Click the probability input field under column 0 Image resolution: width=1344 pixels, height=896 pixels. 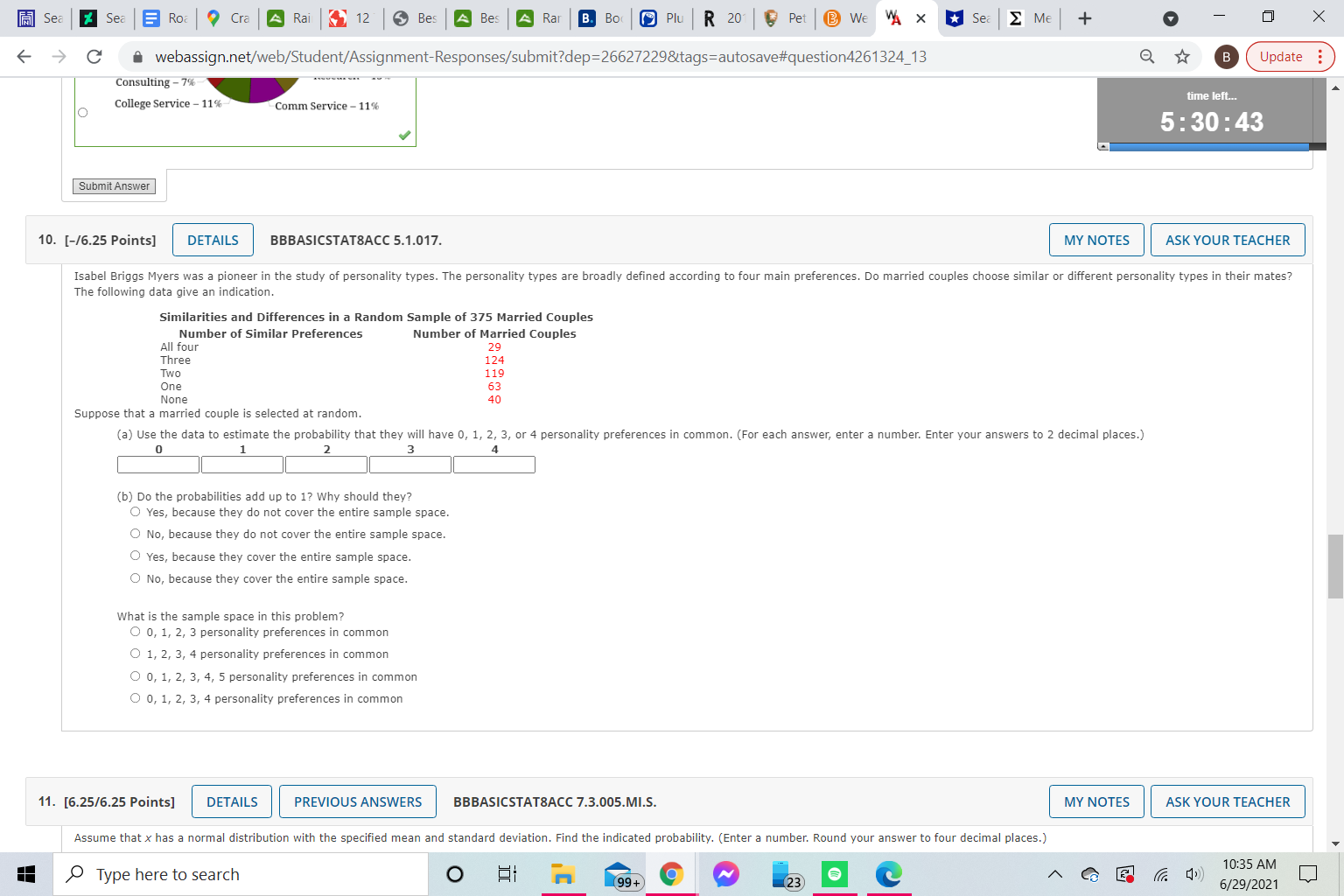[x=157, y=464]
